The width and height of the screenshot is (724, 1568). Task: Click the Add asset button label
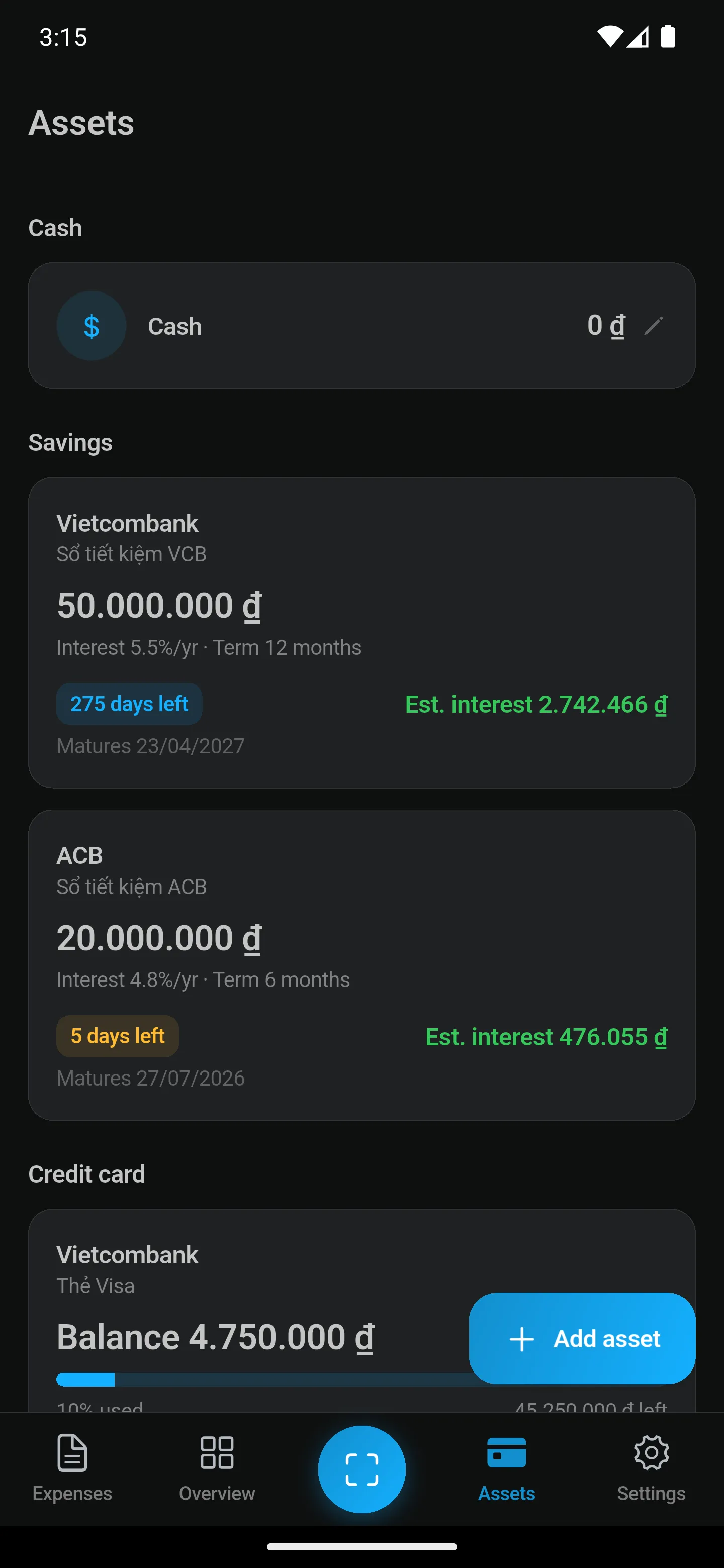pos(606,1338)
